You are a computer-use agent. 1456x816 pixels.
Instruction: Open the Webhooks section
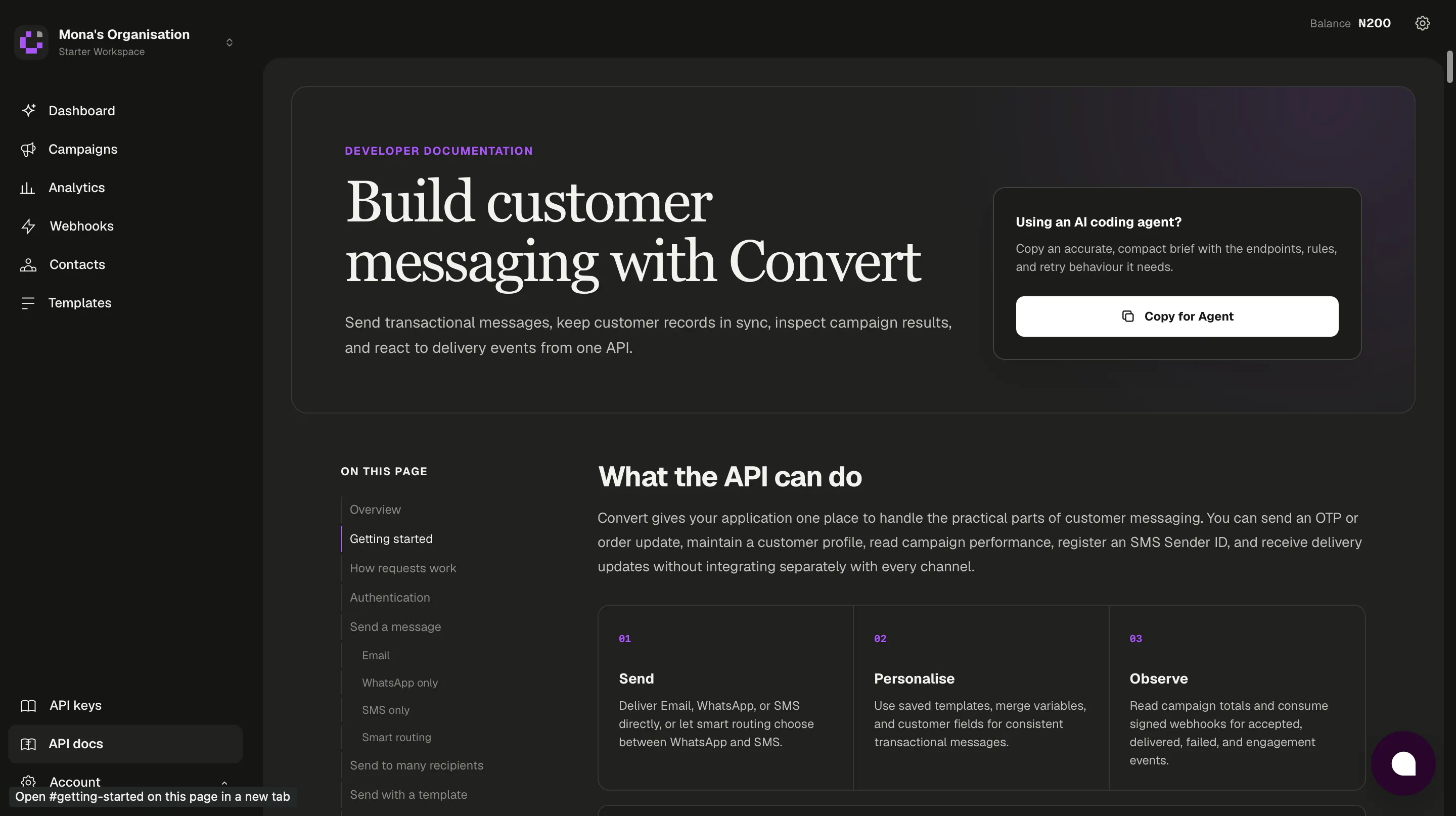125,226
